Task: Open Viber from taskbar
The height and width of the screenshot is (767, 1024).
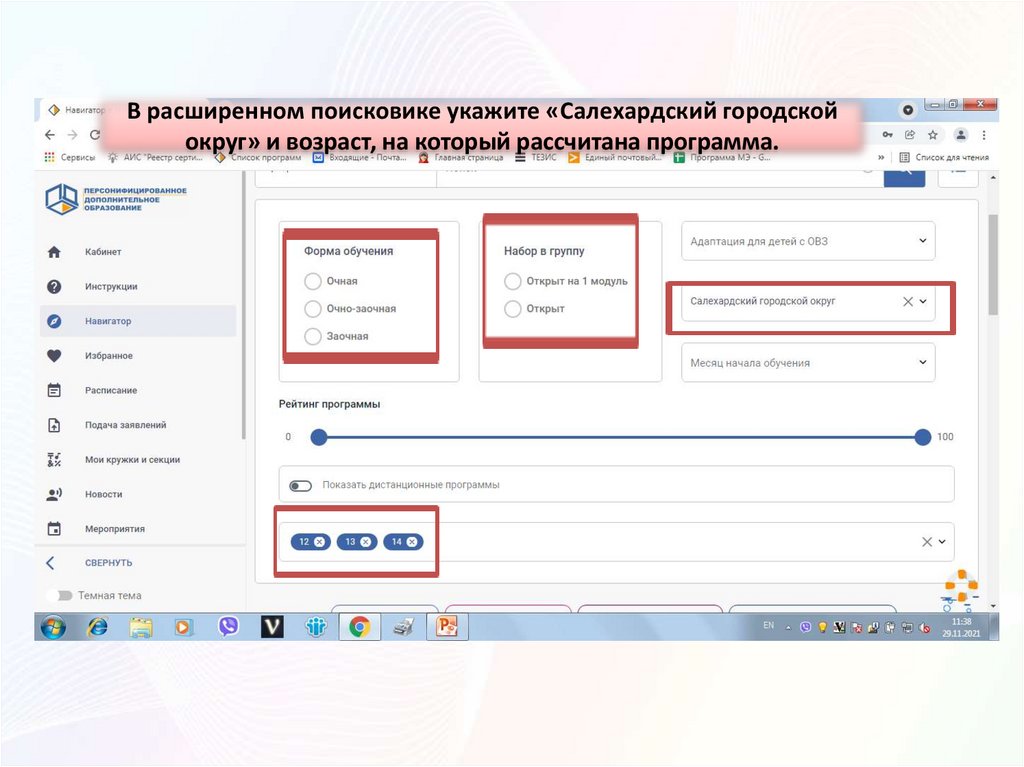Action: (229, 627)
